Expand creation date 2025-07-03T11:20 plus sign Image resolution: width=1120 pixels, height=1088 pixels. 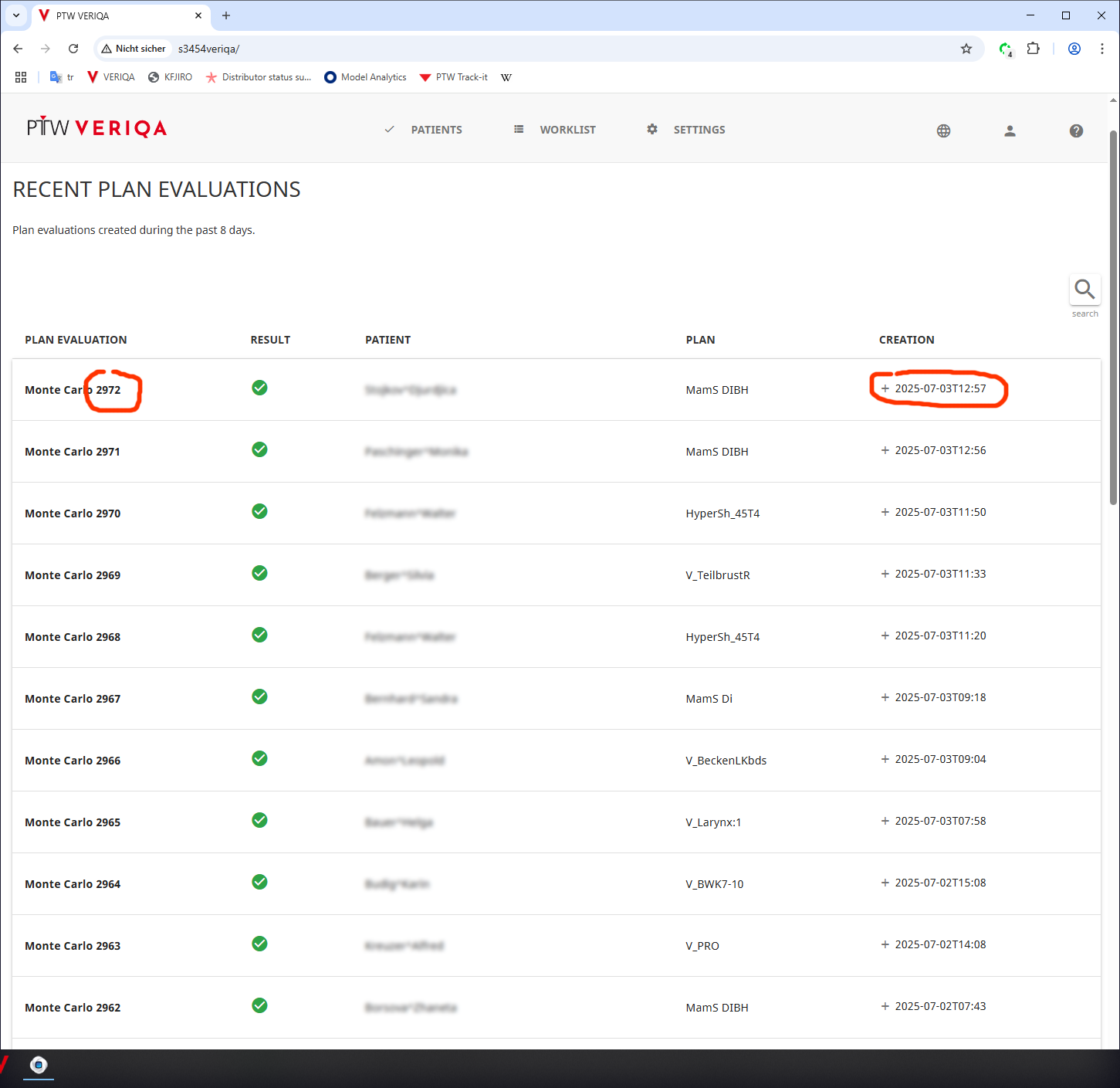(x=885, y=636)
